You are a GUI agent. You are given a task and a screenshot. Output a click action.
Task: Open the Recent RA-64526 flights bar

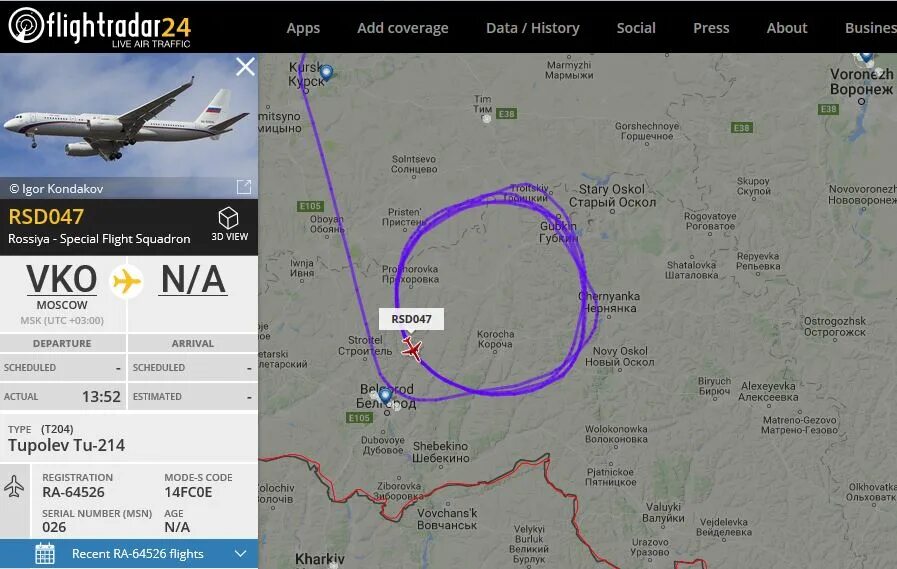tap(129, 554)
